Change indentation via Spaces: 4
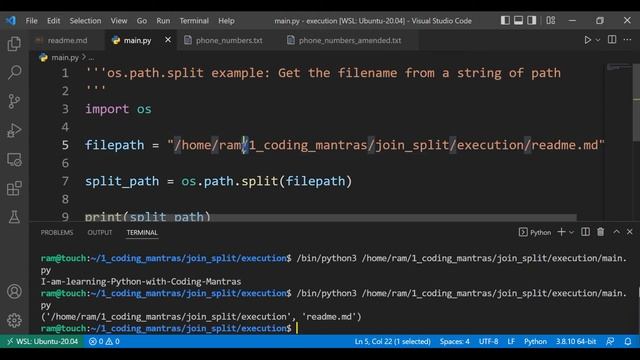Screen dimensions: 640x360 pyautogui.click(x=455, y=341)
